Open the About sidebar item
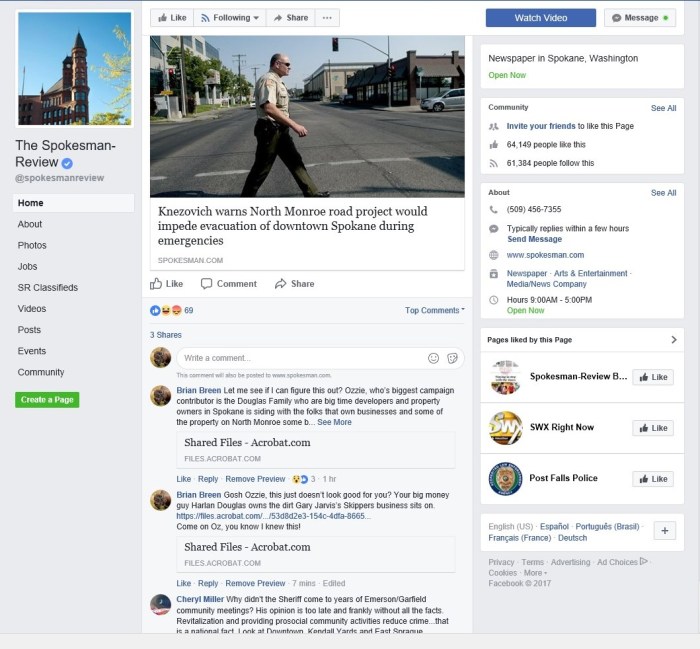Screen dimensions: 700x649 pyautogui.click(x=30, y=224)
